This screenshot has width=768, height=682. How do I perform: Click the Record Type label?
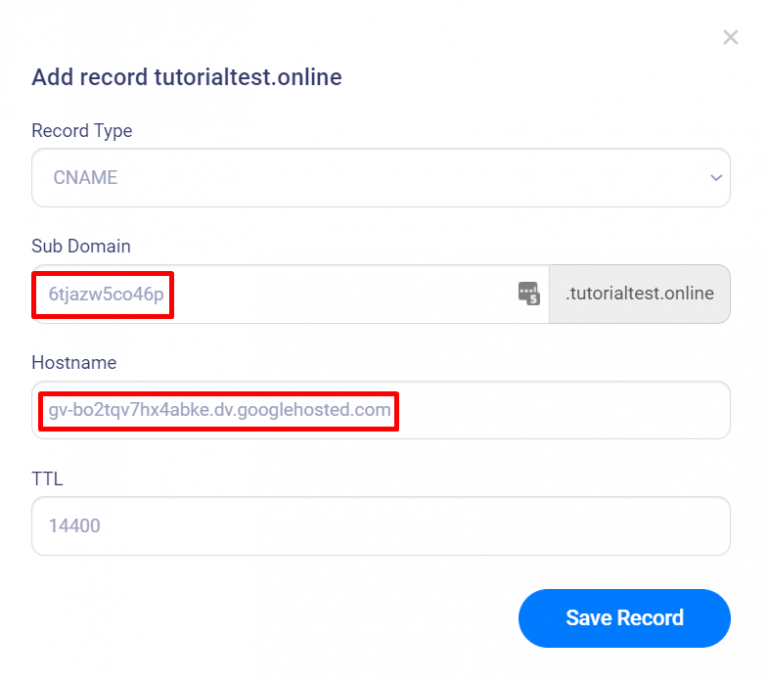(82, 131)
